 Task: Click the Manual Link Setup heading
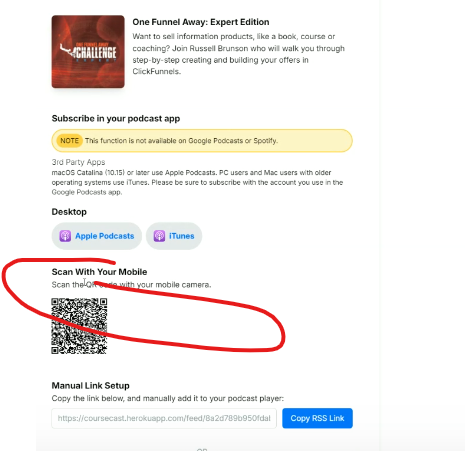click(91, 386)
